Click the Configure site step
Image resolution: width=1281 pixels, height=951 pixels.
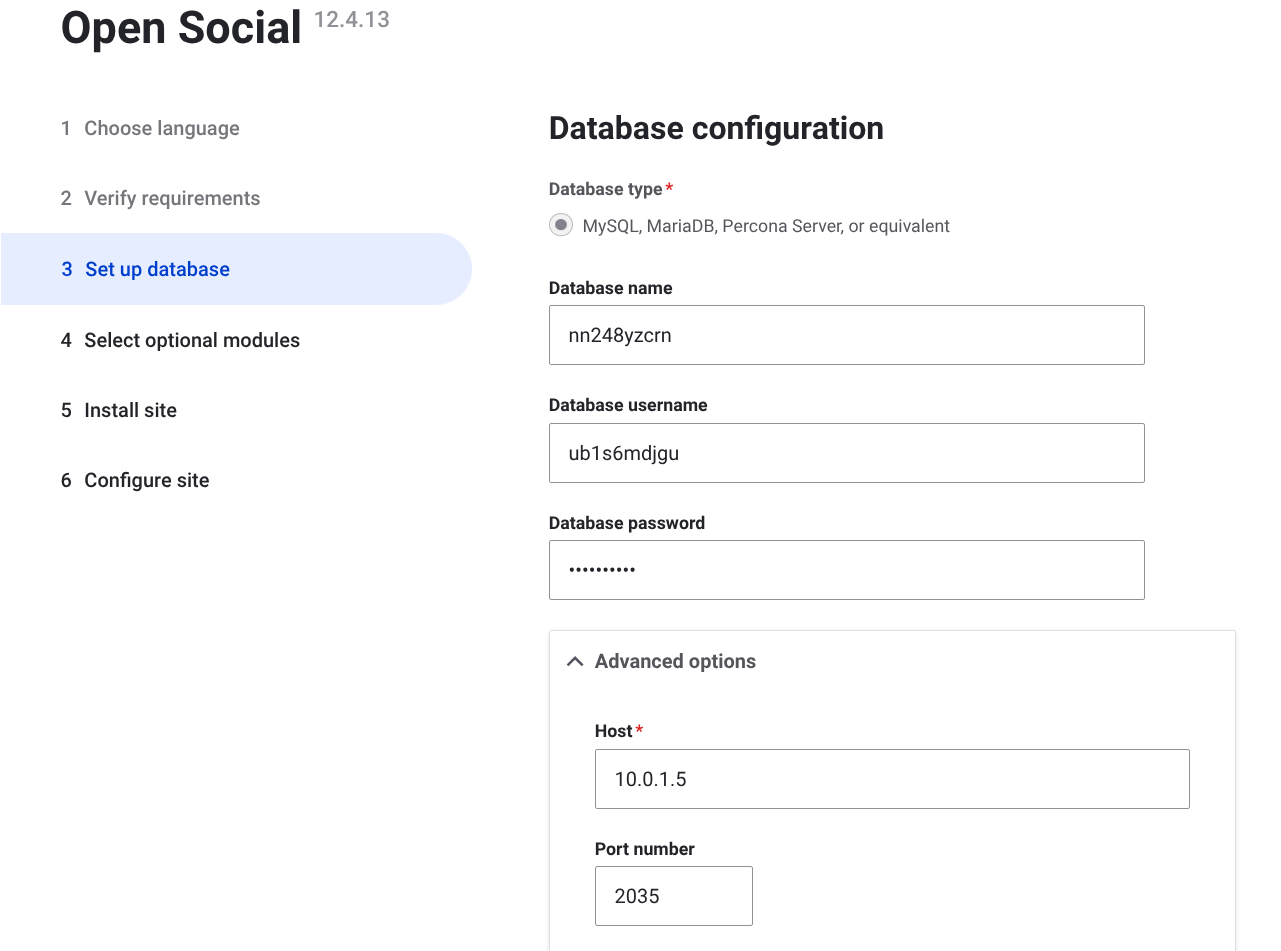(x=146, y=481)
